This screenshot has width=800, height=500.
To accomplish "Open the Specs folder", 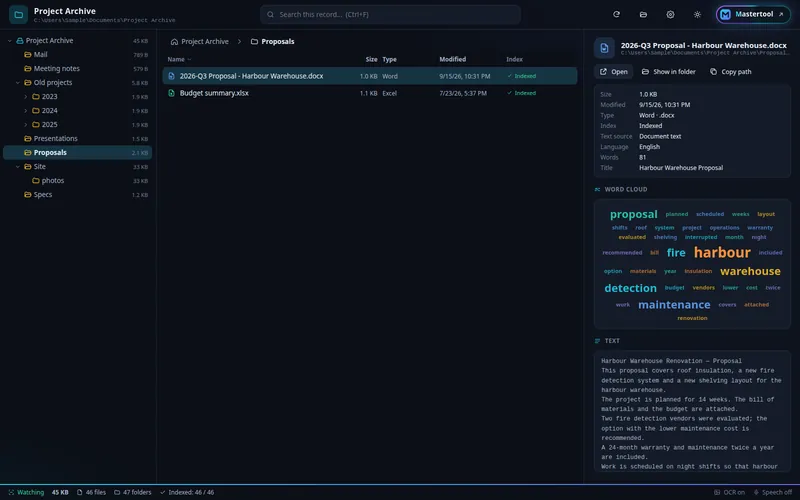I will coord(78,195).
